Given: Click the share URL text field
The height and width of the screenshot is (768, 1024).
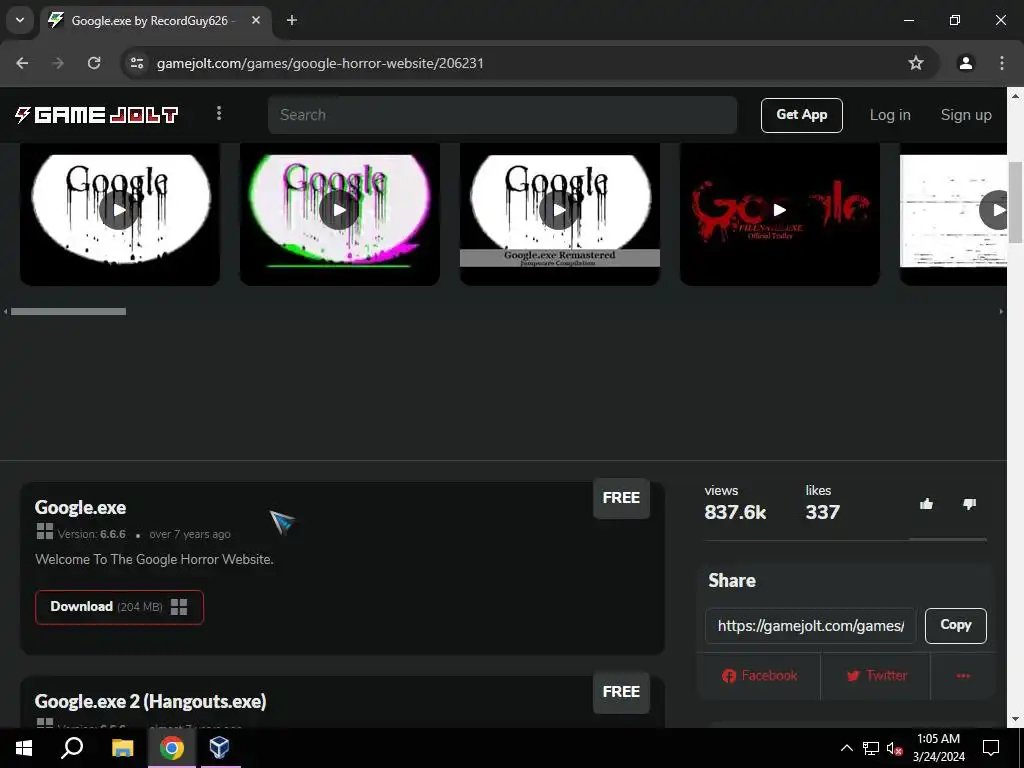Looking at the screenshot, I should pos(810,626).
